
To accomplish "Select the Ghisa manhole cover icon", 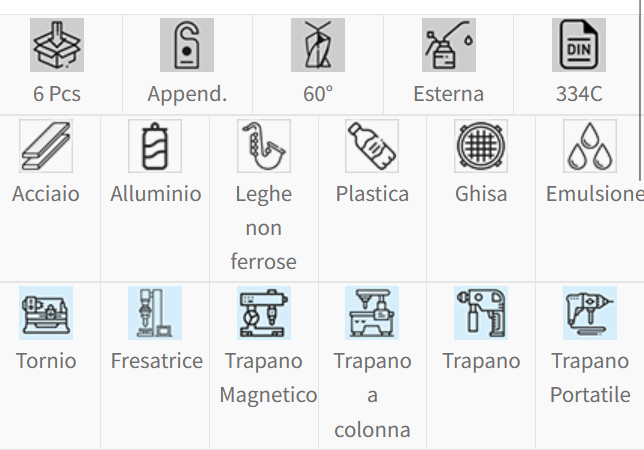I will coord(481,146).
